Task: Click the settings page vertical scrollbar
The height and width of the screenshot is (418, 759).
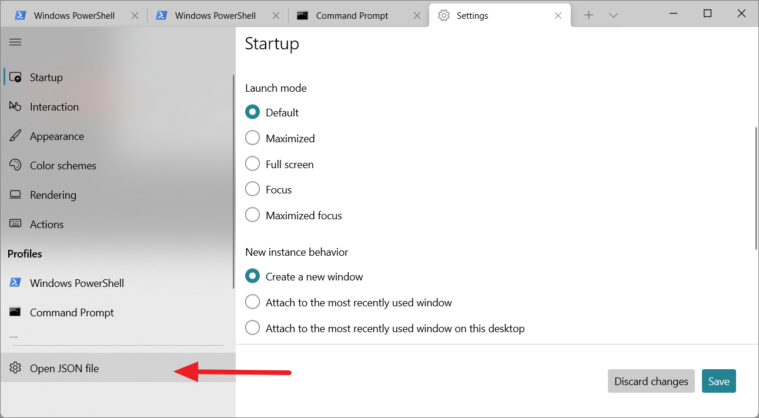Action: 755,190
